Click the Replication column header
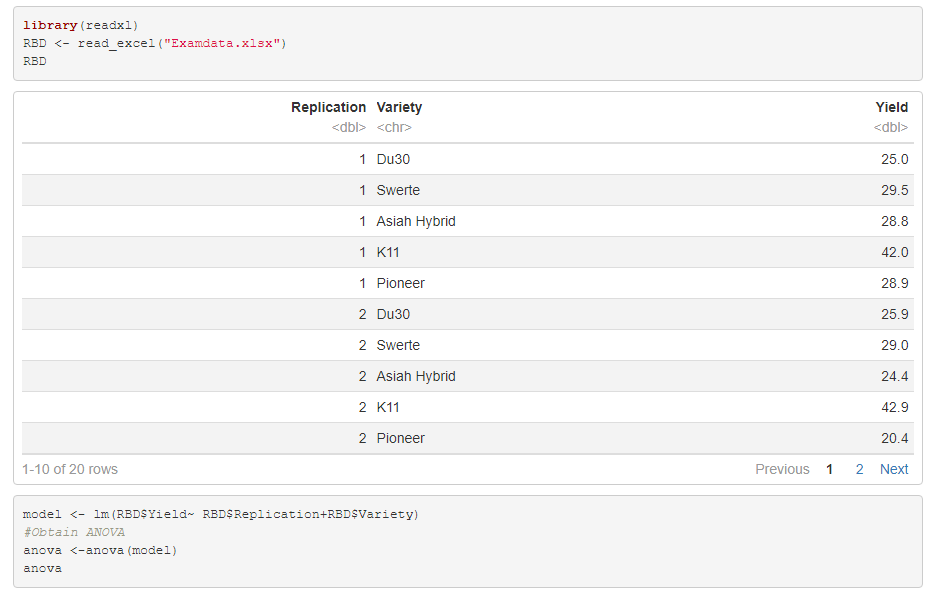The height and width of the screenshot is (591, 932). (x=329, y=107)
